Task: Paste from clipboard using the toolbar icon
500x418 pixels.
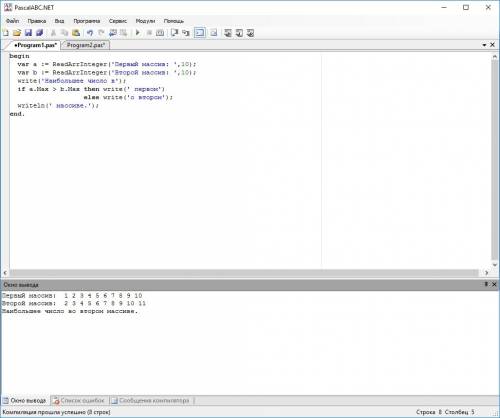Action: [76, 33]
